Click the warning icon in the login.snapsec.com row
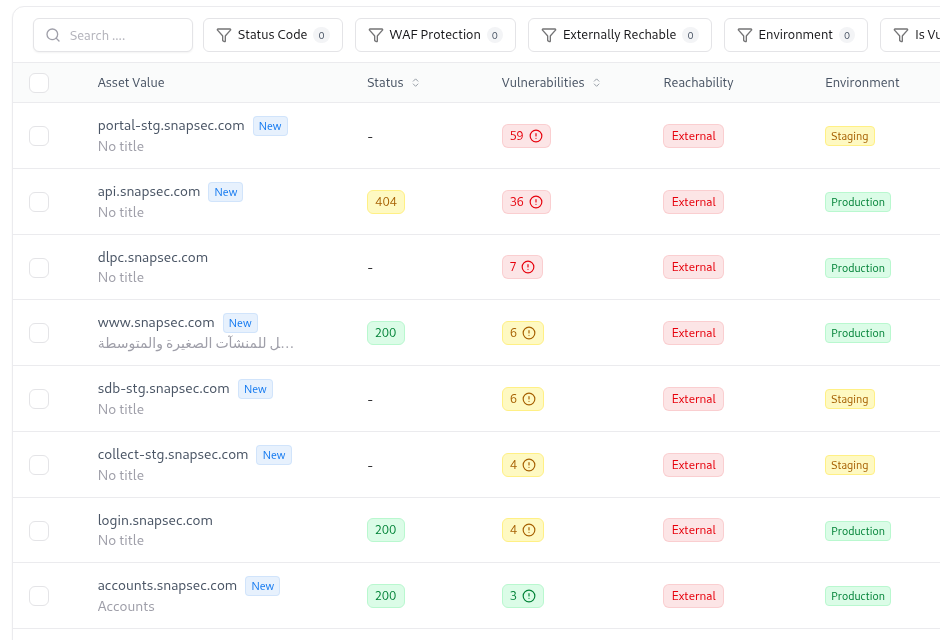 click(x=529, y=530)
